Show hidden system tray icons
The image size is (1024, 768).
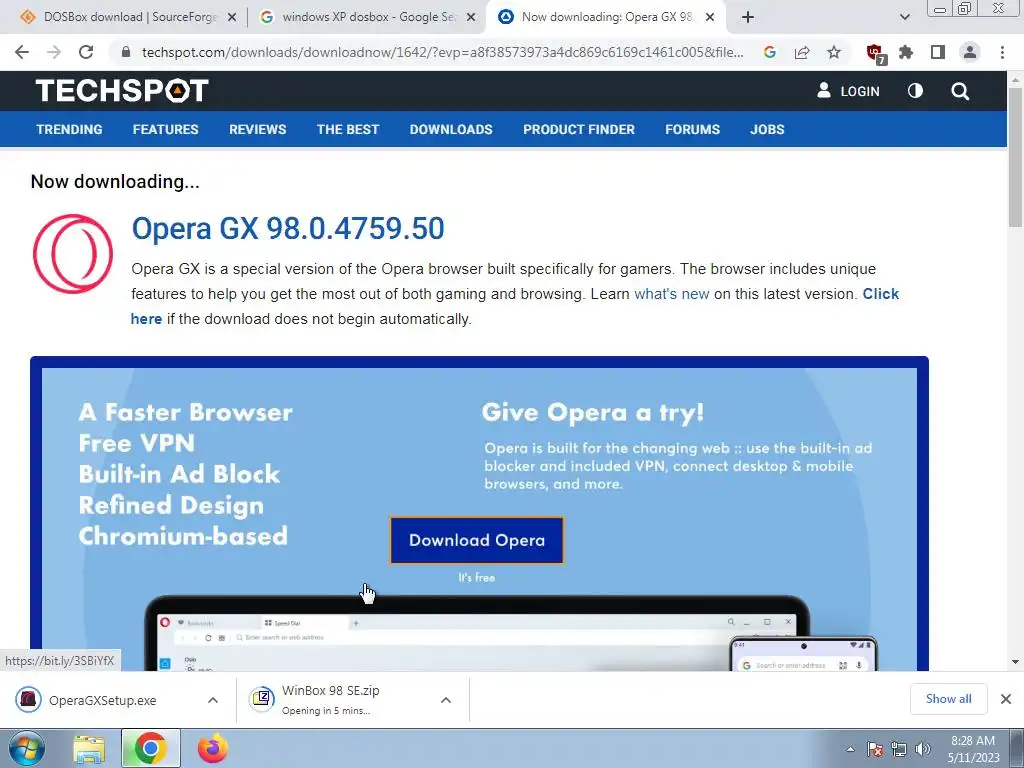pyautogui.click(x=850, y=749)
